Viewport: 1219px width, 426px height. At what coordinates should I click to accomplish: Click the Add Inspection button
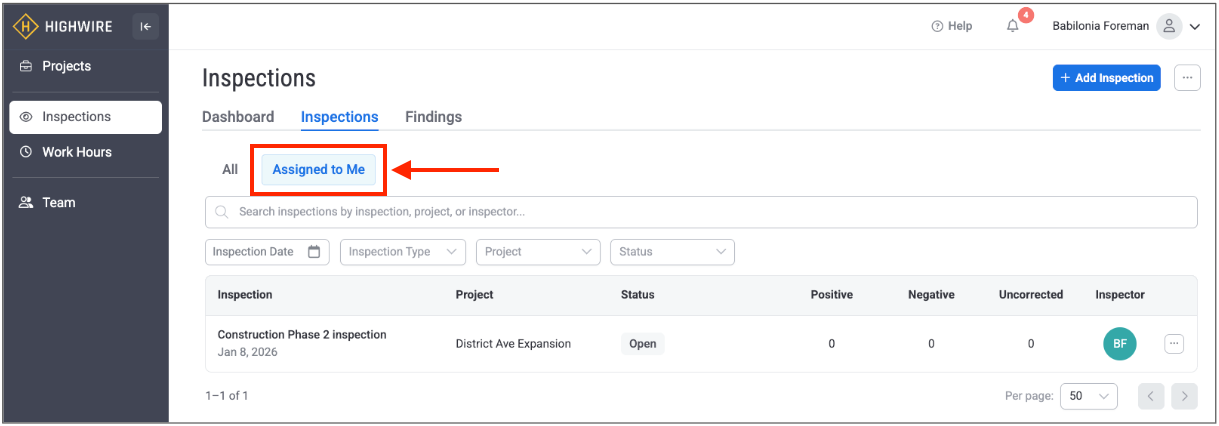pyautogui.click(x=1106, y=78)
